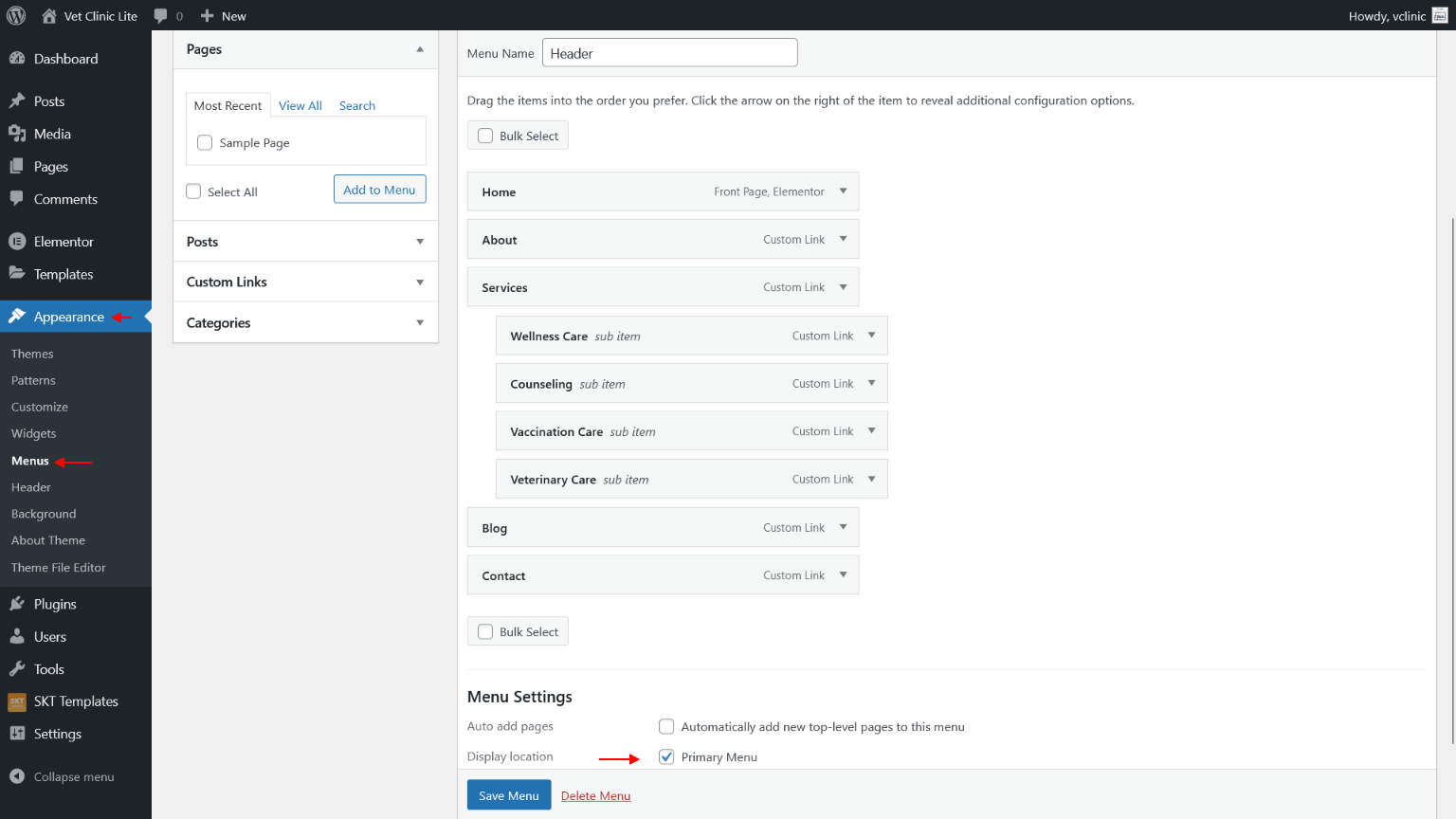
Task: Click the Plugins plug icon
Action: [x=17, y=604]
